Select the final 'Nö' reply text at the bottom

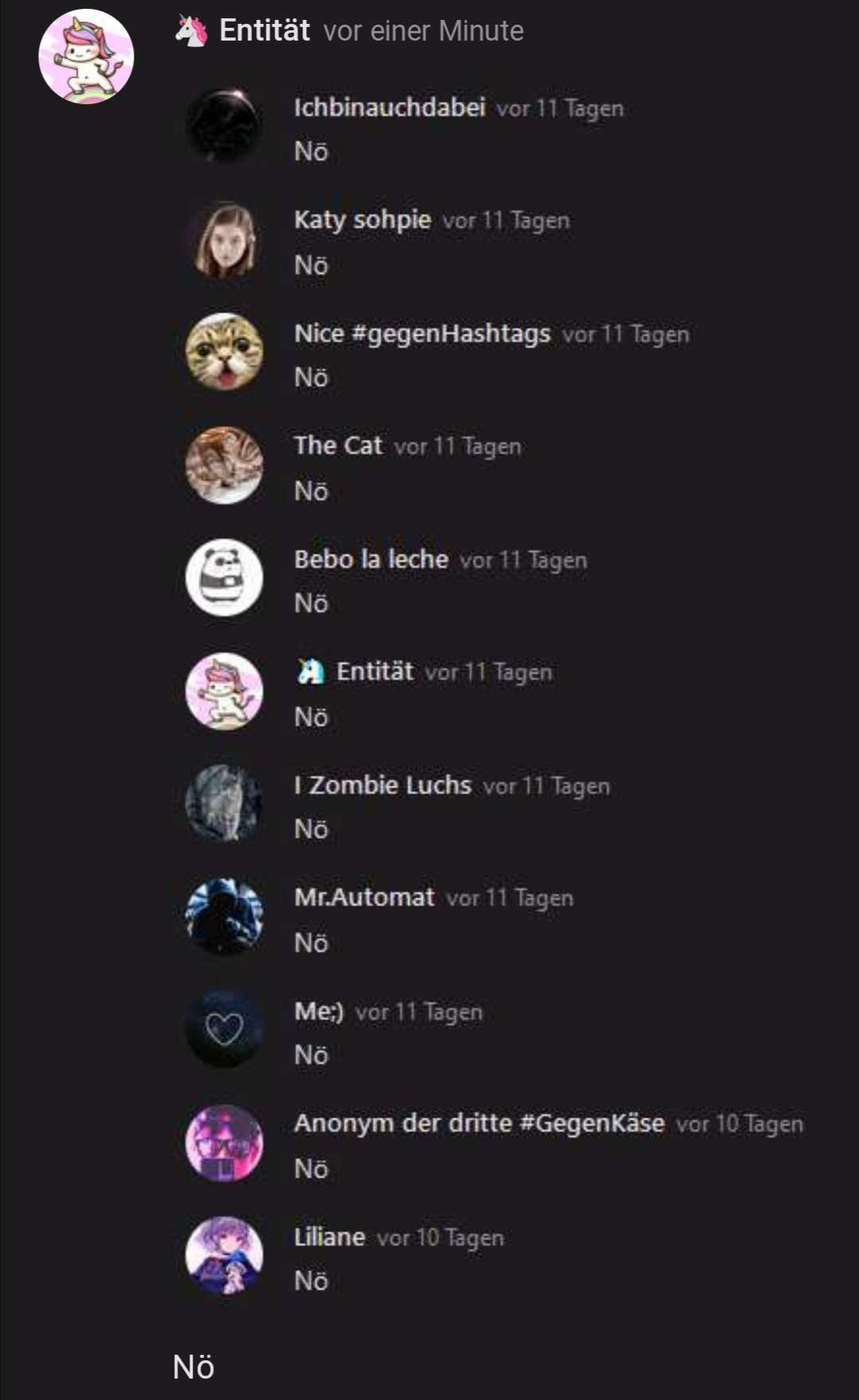click(x=193, y=1367)
